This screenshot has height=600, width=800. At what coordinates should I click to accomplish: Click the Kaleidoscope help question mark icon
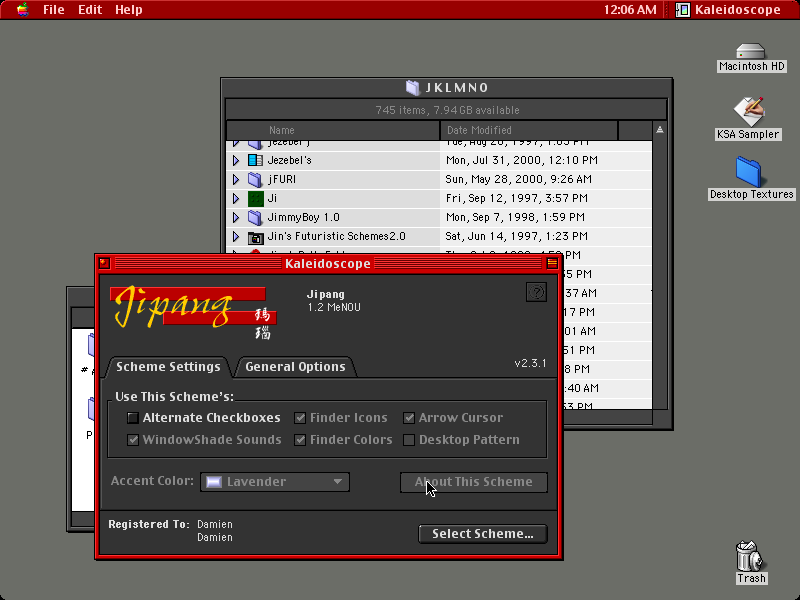(x=536, y=292)
